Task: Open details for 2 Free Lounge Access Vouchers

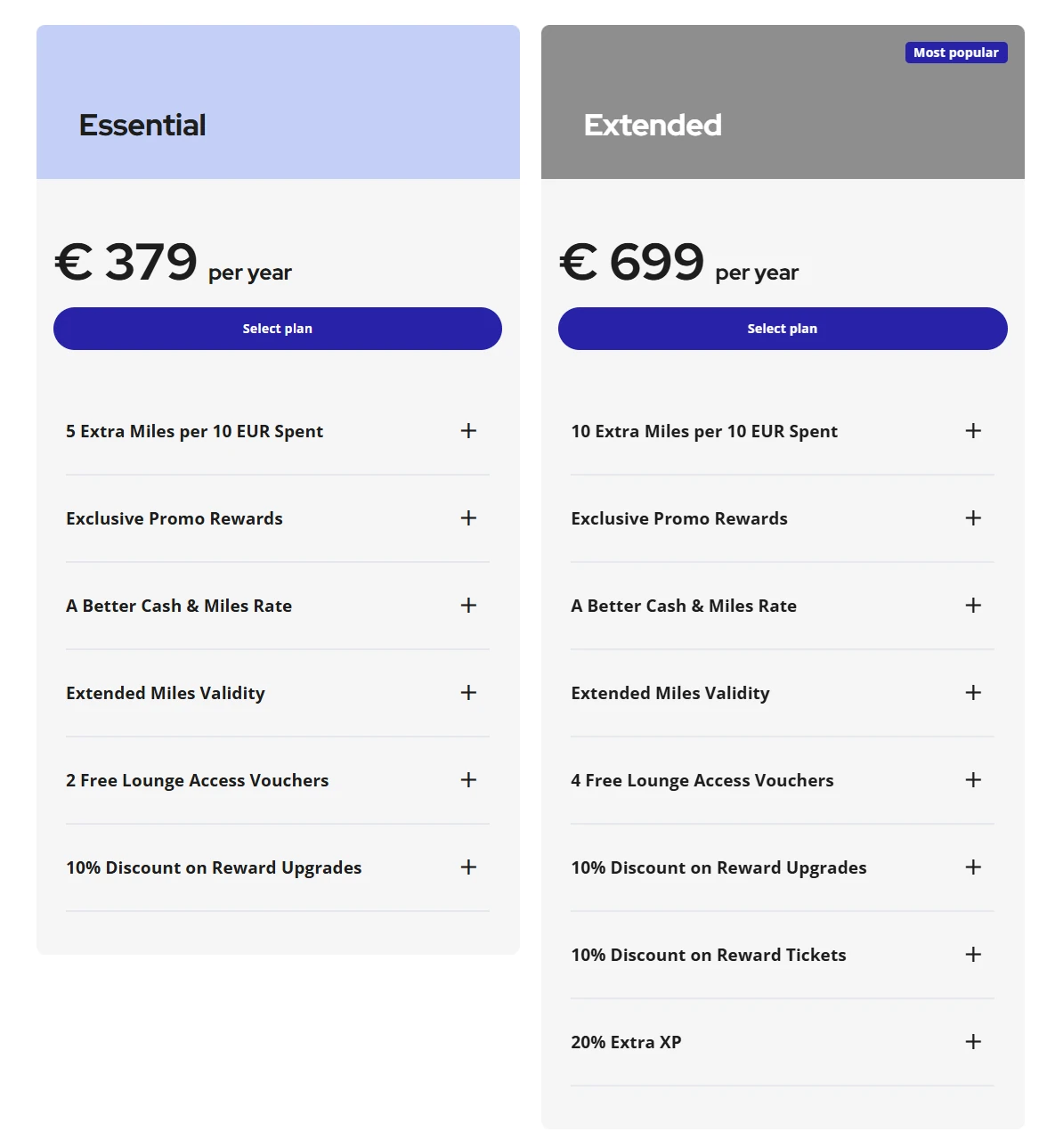Action: point(467,780)
